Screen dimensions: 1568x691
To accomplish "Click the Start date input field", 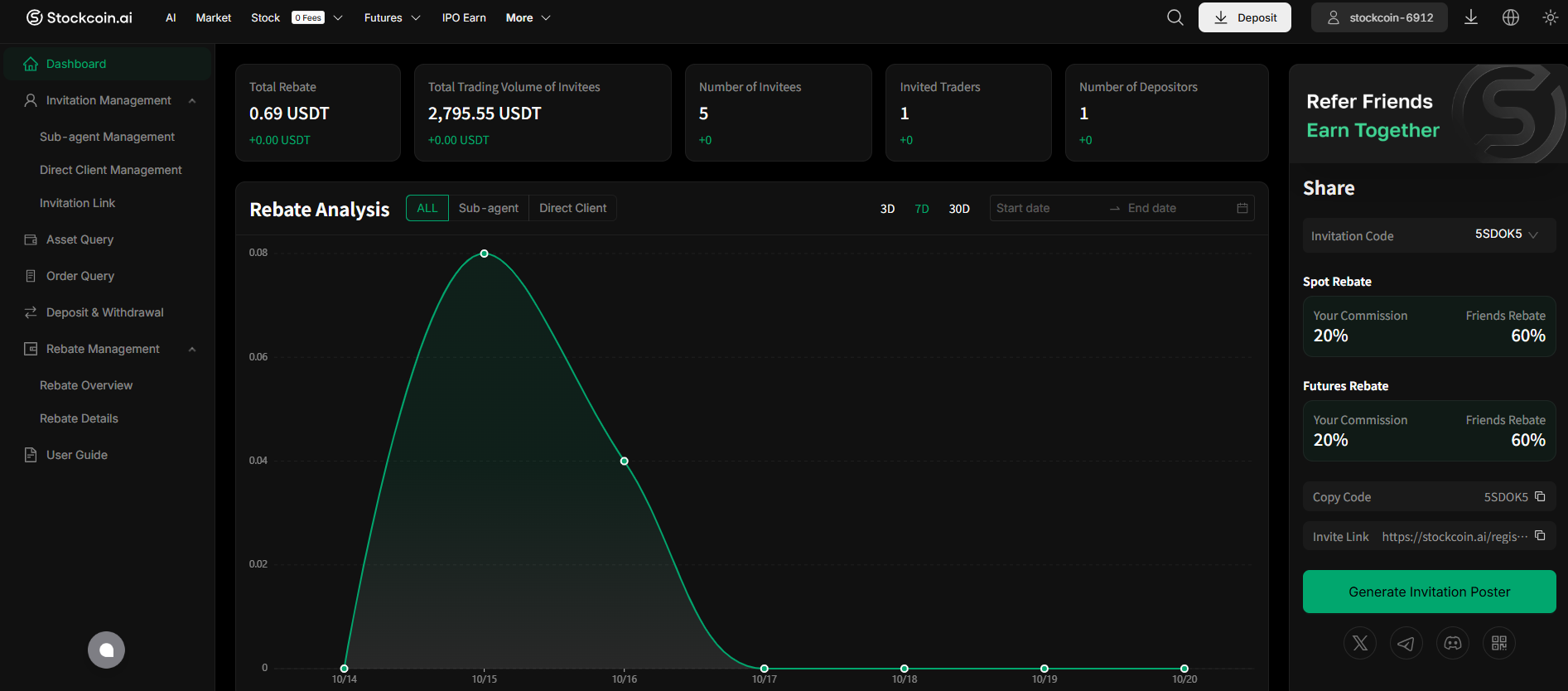I will [1048, 208].
